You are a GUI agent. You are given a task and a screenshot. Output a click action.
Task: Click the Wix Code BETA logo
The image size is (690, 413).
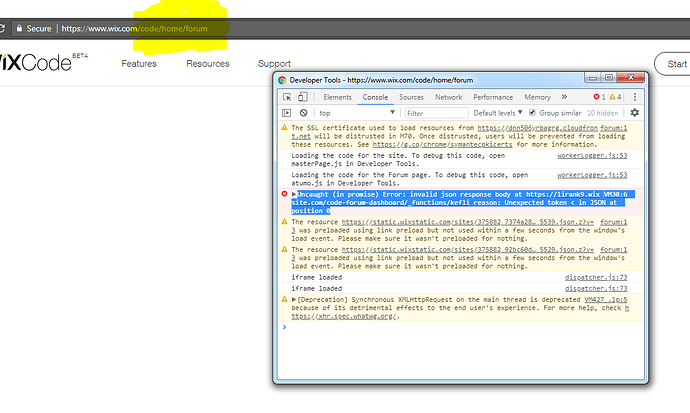[43, 62]
